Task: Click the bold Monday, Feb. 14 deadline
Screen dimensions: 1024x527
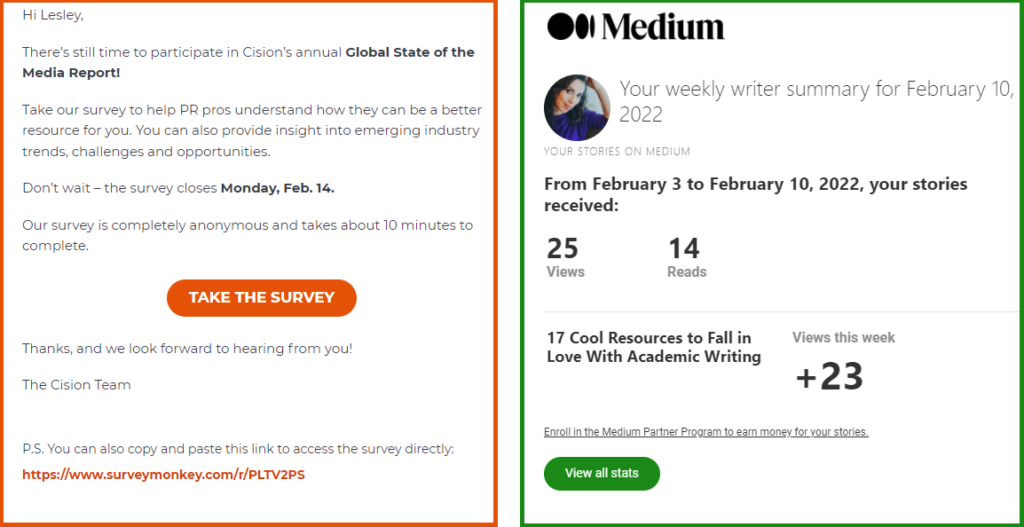Action: point(278,188)
